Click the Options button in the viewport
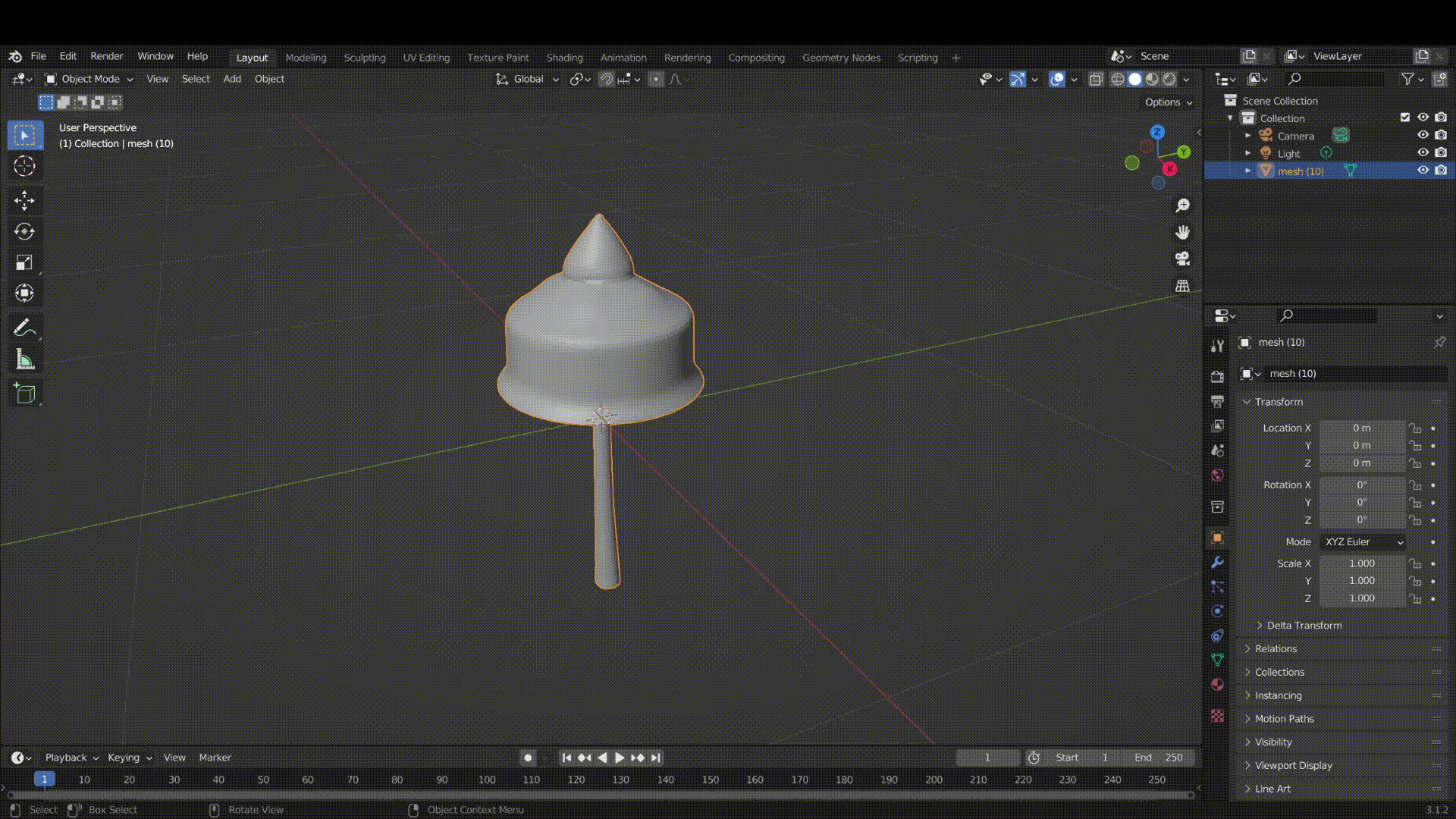This screenshot has height=819, width=1456. 1168,102
